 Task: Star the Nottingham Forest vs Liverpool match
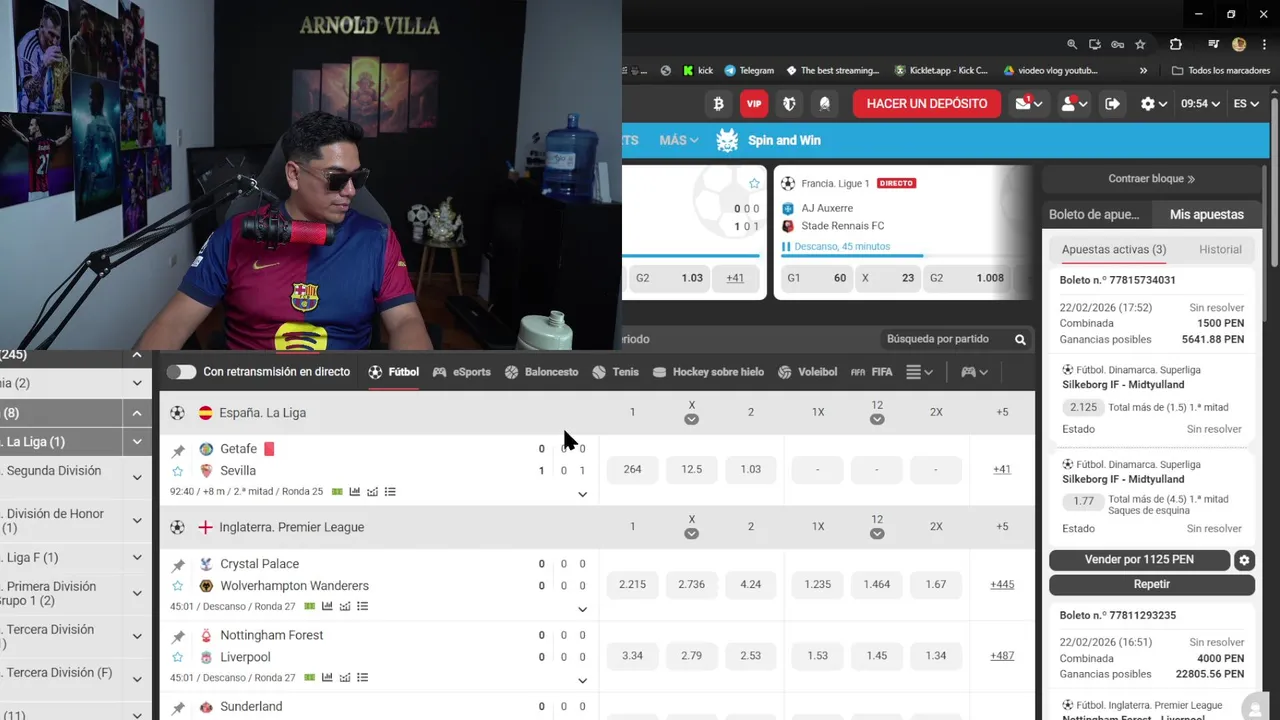pyautogui.click(x=178, y=657)
